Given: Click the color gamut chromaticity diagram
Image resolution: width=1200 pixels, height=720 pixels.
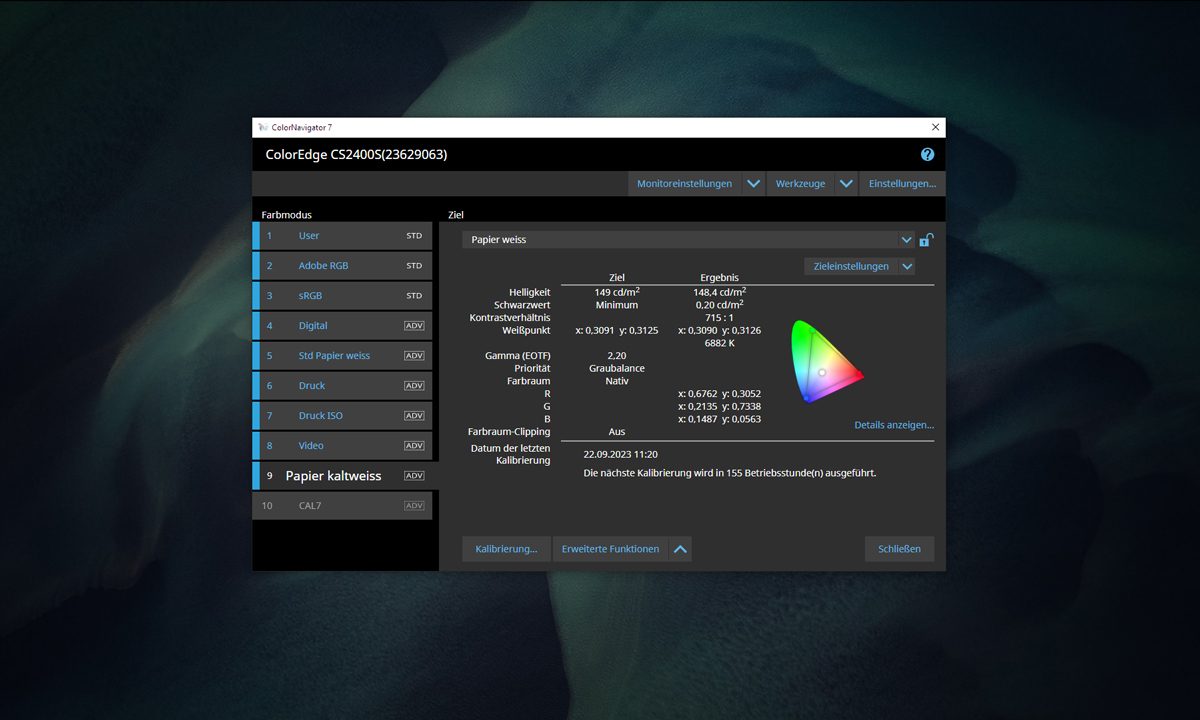Looking at the screenshot, I should [825, 362].
